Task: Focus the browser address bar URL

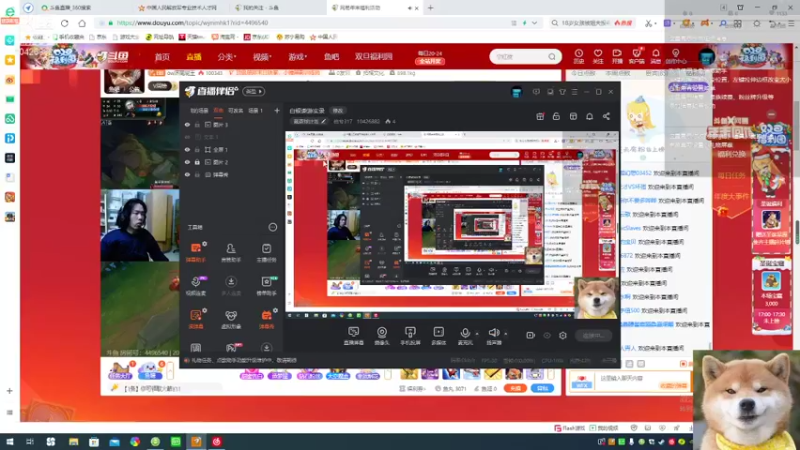Action: click(x=192, y=23)
